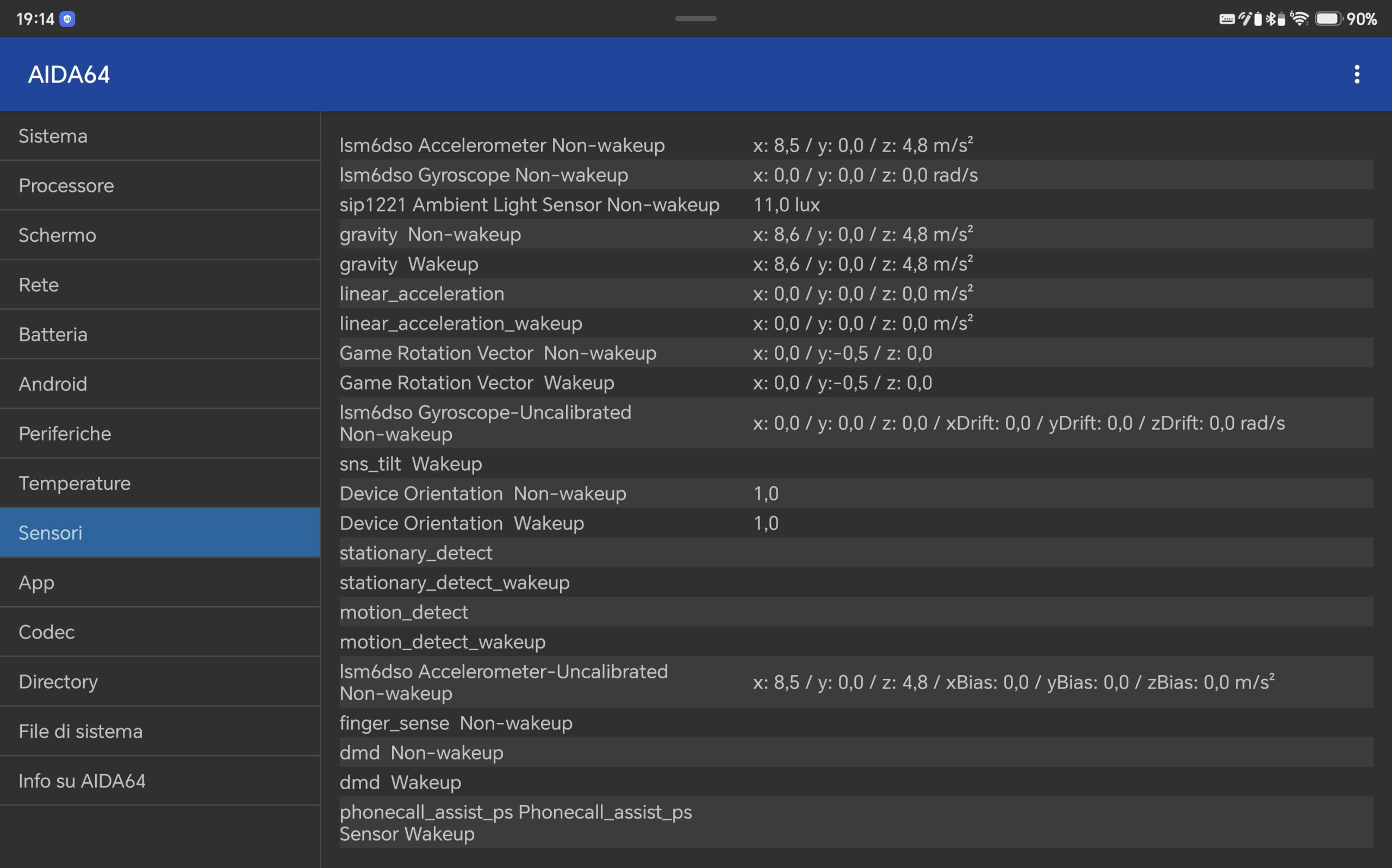
Task: Select Temperature in the sidebar
Action: 160,483
